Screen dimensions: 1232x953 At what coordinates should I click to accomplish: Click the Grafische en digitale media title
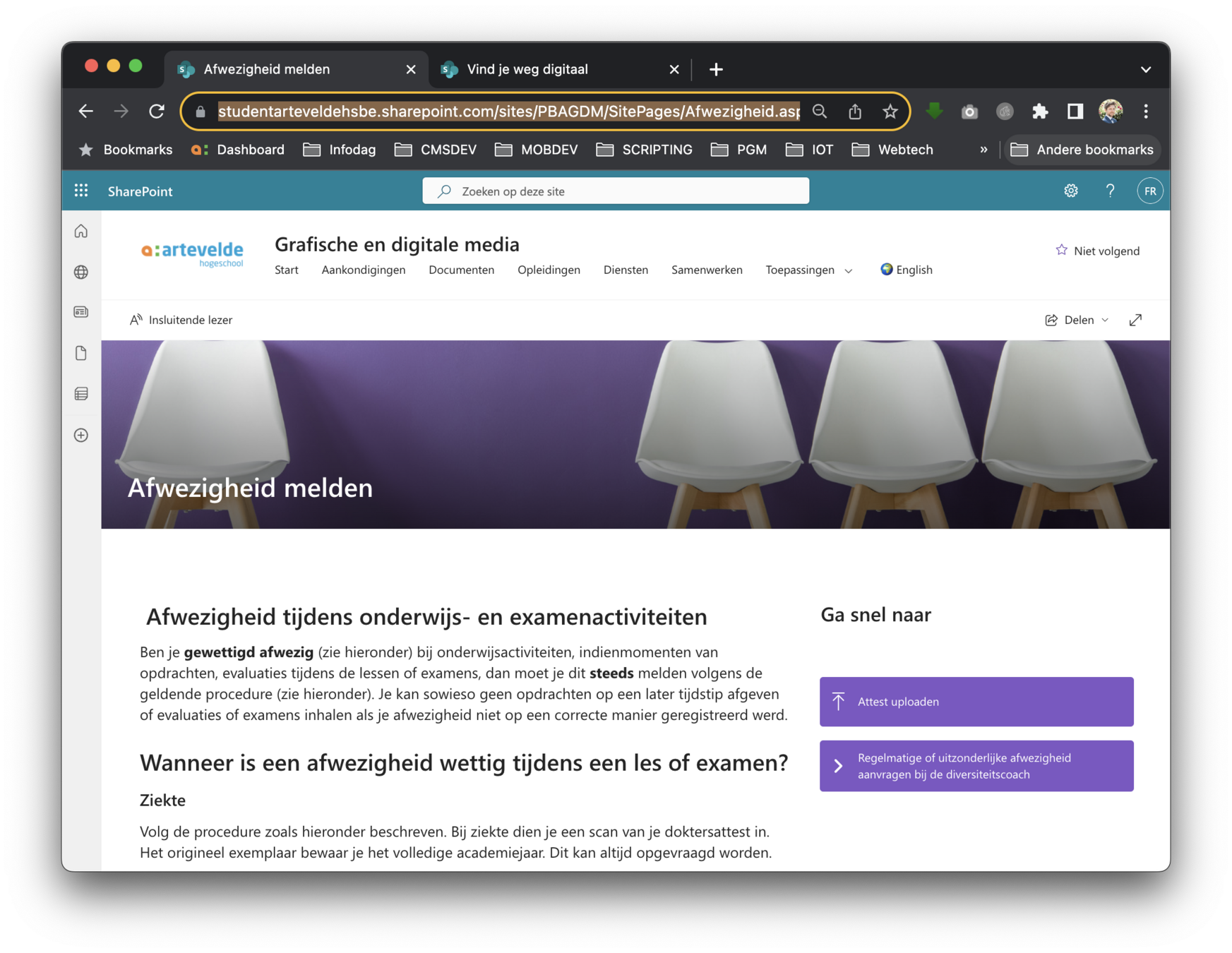[x=397, y=244]
